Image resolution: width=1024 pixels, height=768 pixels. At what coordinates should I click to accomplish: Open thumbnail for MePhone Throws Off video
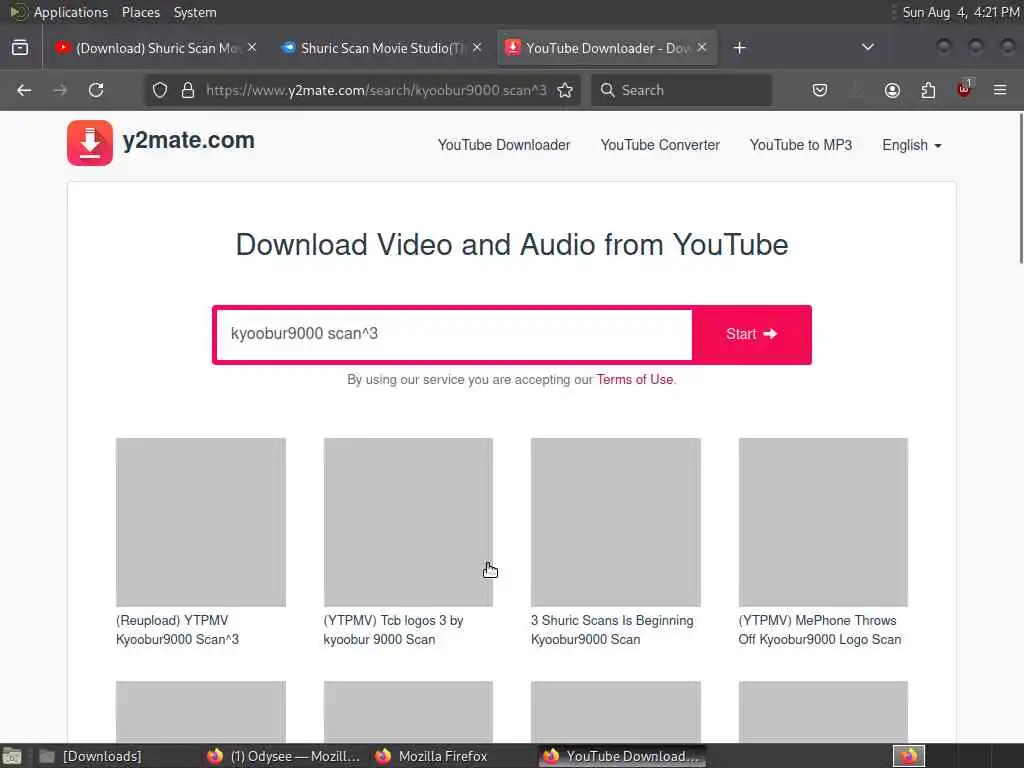tap(823, 522)
